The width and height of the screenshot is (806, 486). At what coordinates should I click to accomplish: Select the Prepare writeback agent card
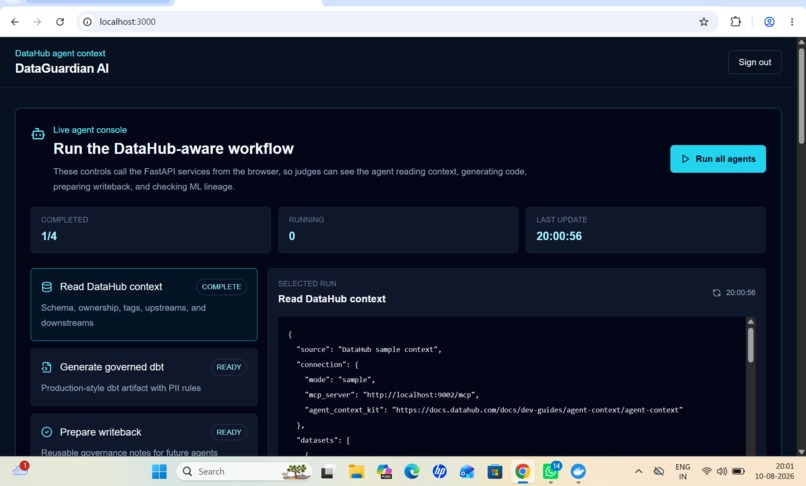(144, 436)
